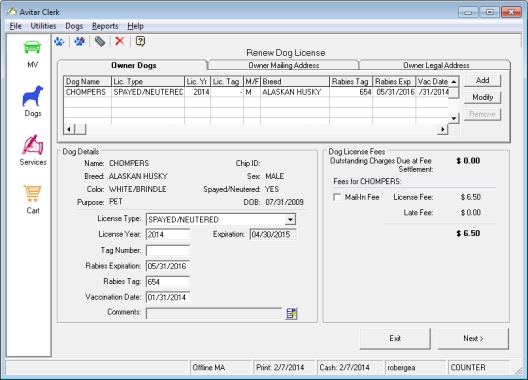Image resolution: width=528 pixels, height=380 pixels.
Task: Switch to the Owner Mailing Address tab
Action: [284, 65]
